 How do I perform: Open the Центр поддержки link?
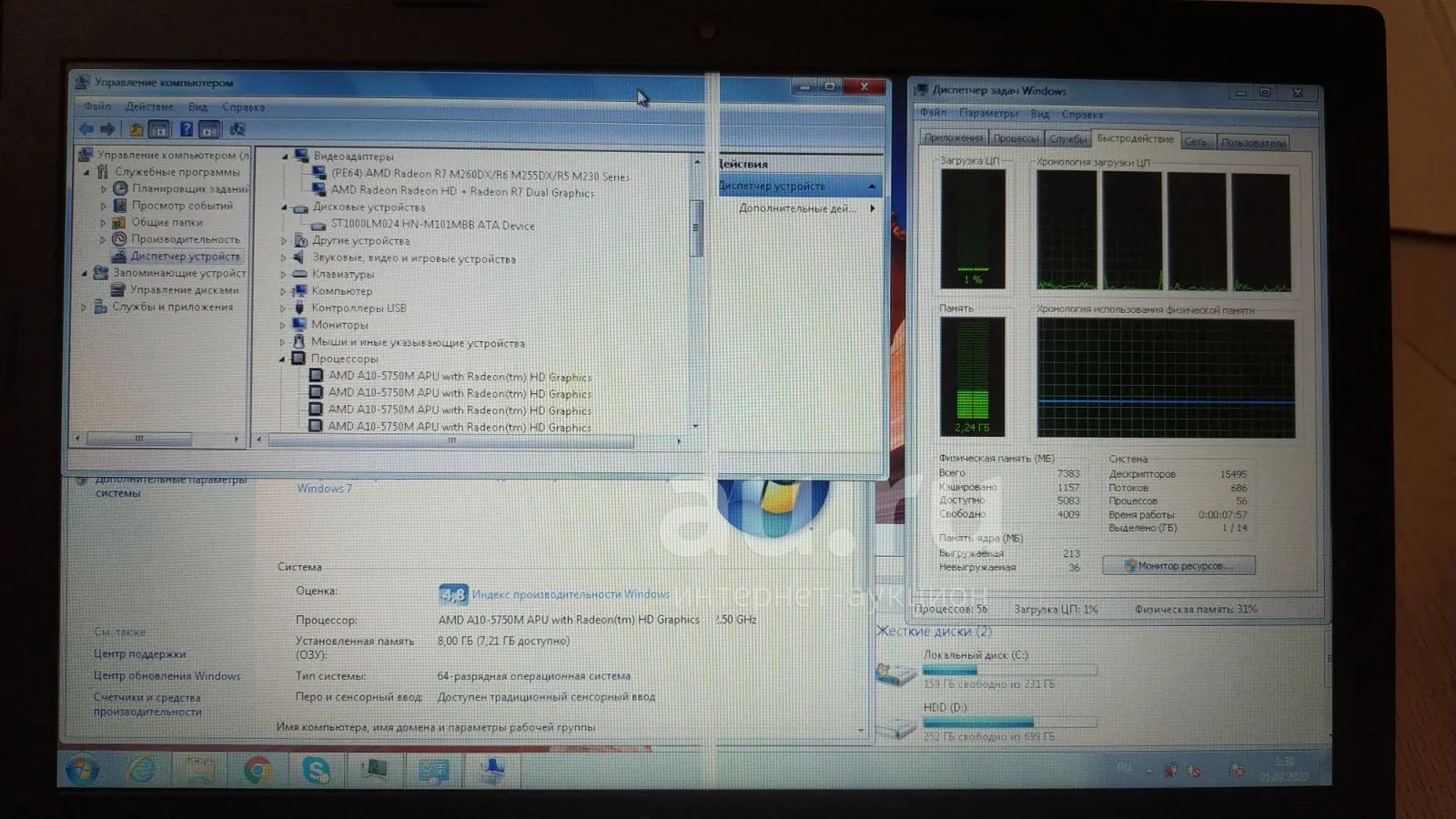click(x=139, y=654)
